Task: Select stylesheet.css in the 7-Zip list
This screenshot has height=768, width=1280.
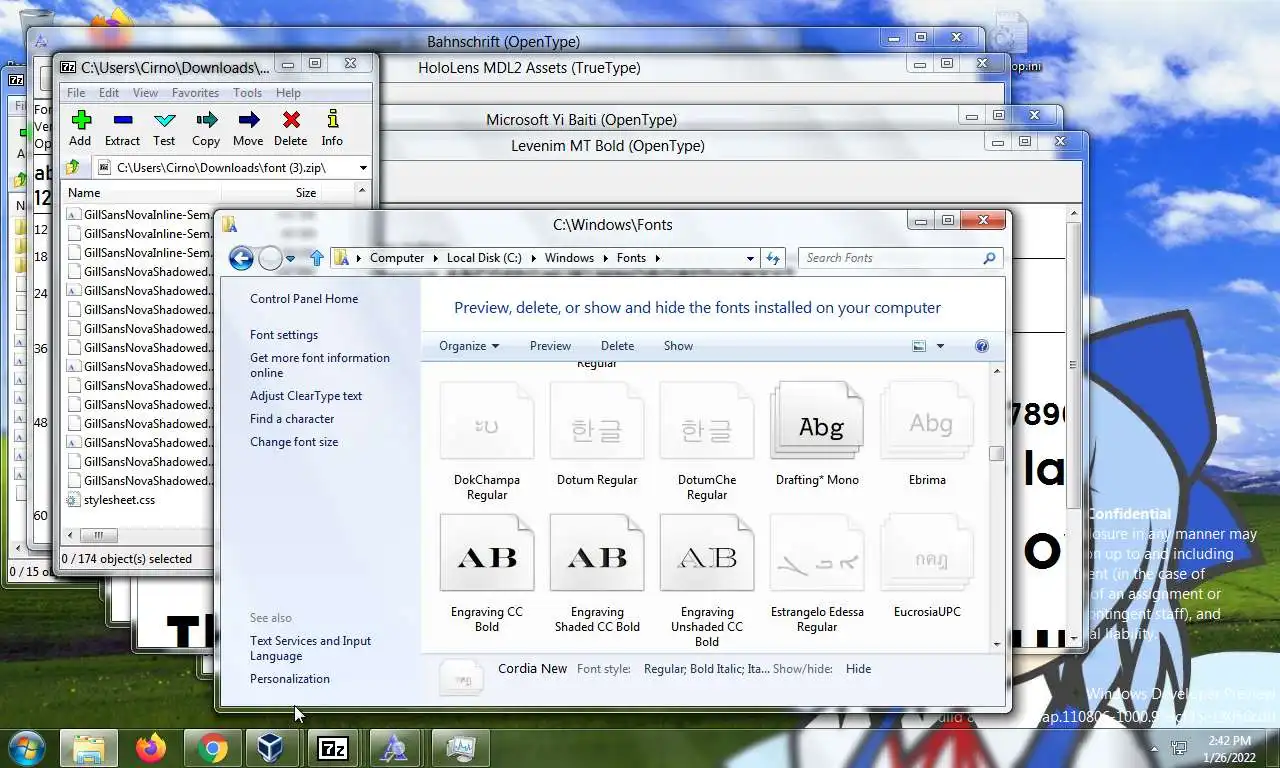Action: [119, 500]
